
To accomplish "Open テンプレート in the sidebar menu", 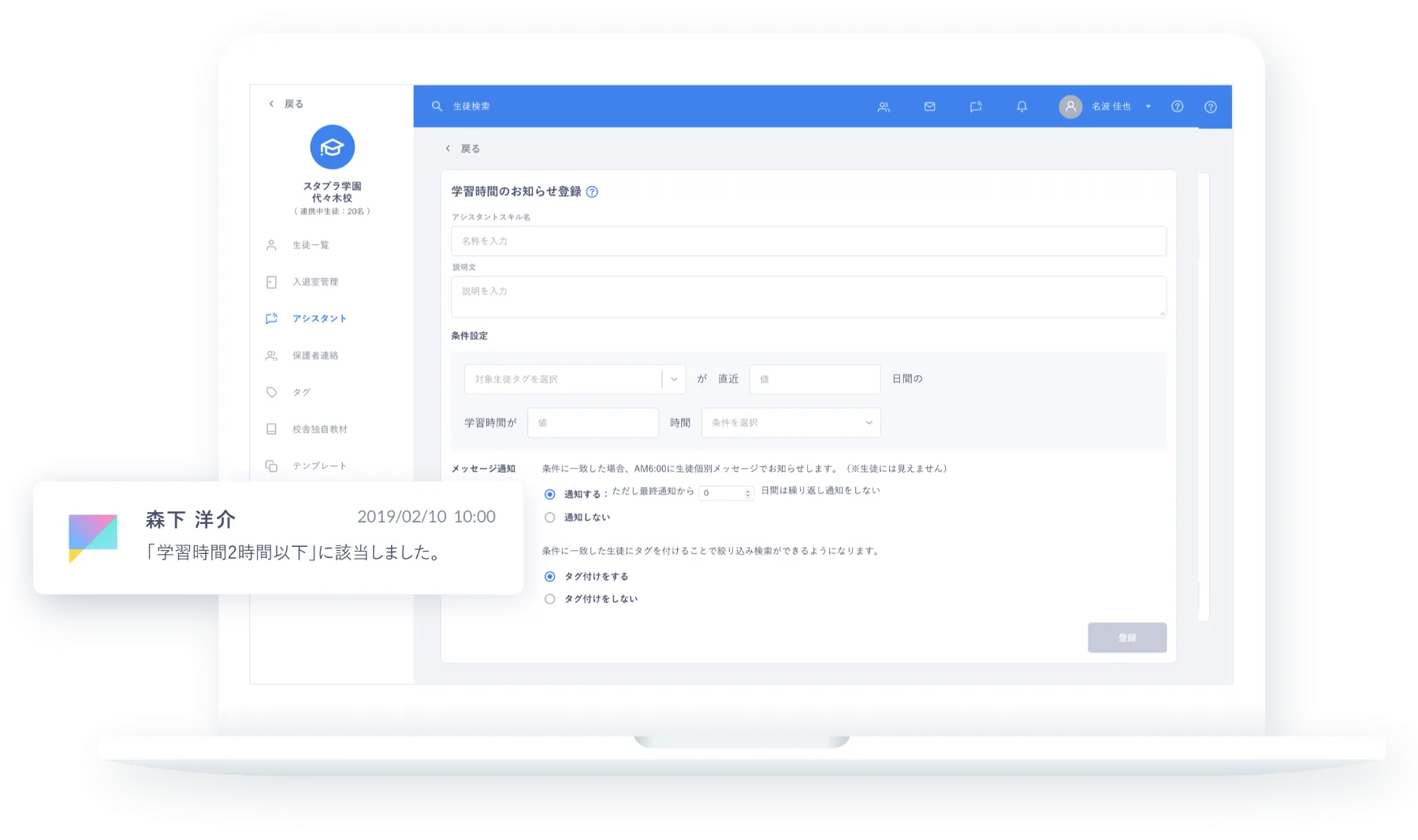I will pos(320,466).
